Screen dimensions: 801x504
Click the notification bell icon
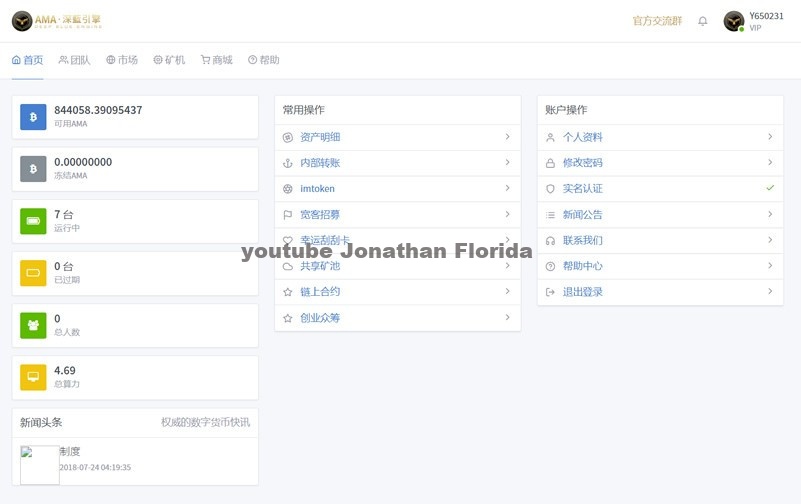point(703,21)
